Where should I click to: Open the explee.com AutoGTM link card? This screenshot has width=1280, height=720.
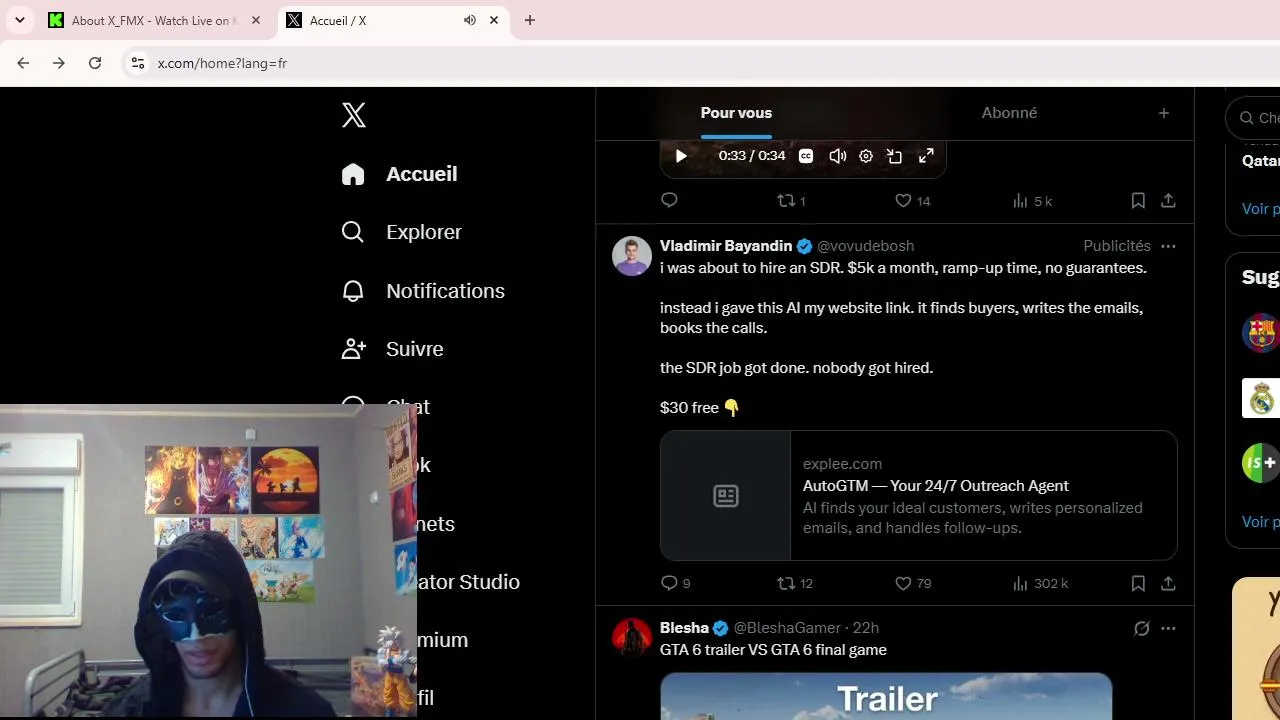click(x=919, y=496)
